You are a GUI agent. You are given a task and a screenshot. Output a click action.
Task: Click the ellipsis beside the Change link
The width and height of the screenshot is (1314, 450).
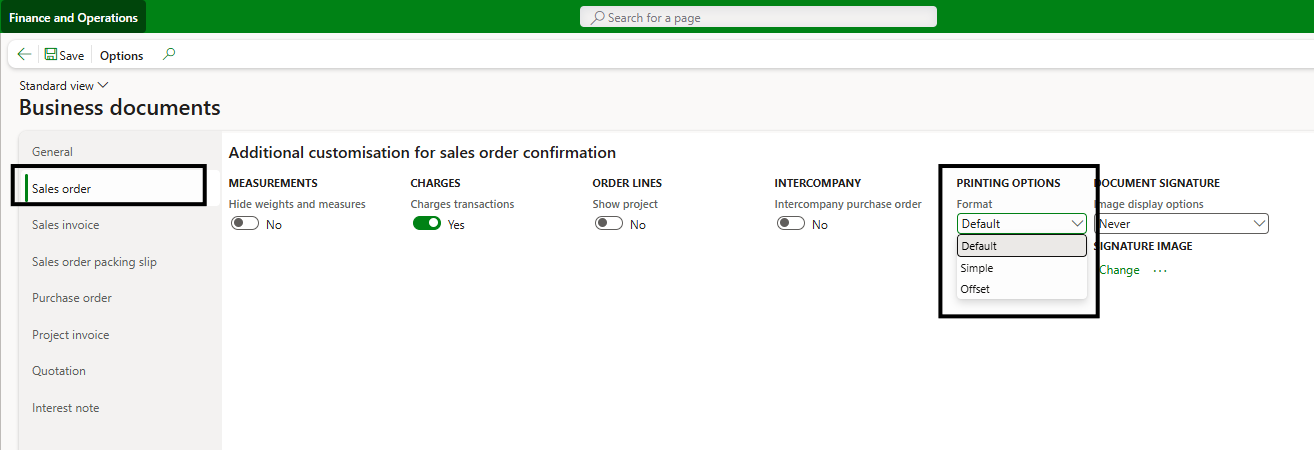[x=1160, y=270]
